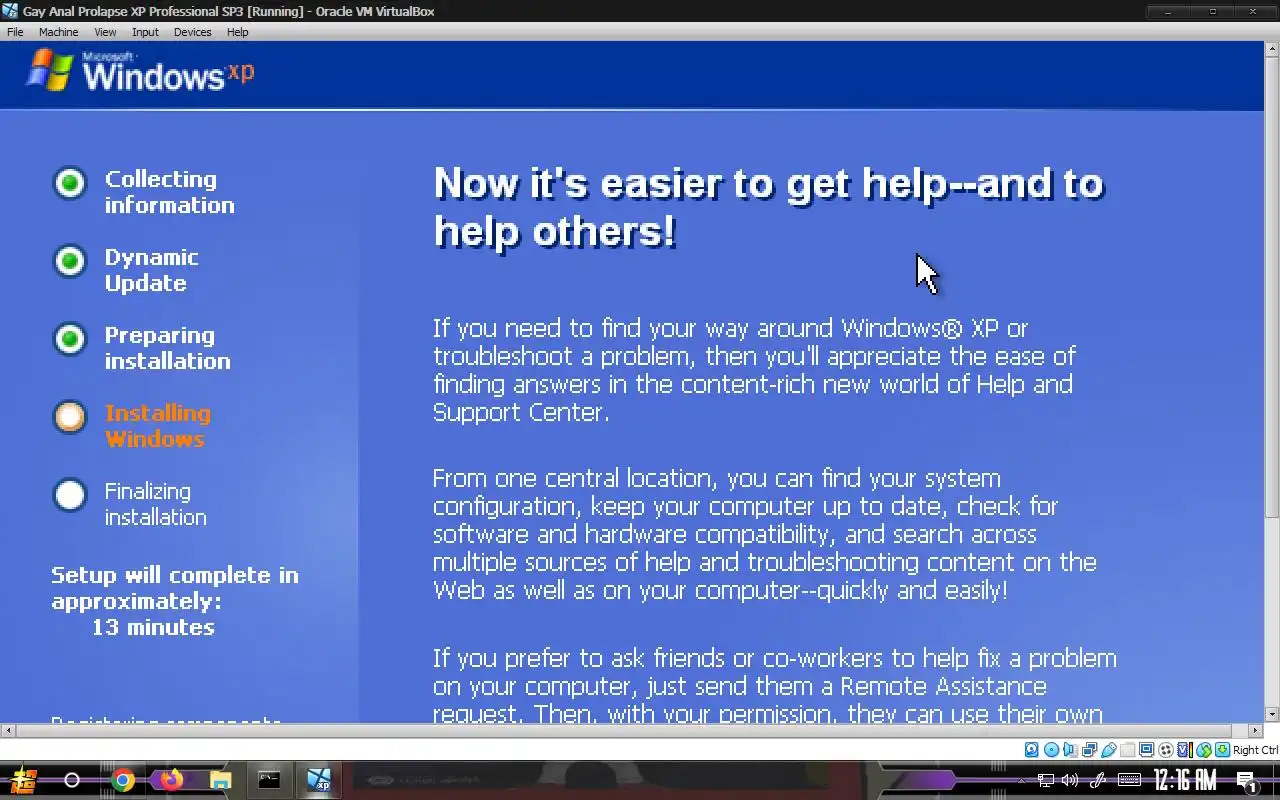Click the vertical scrollbar down arrow
Screen dimensions: 1280x800
1272,714
